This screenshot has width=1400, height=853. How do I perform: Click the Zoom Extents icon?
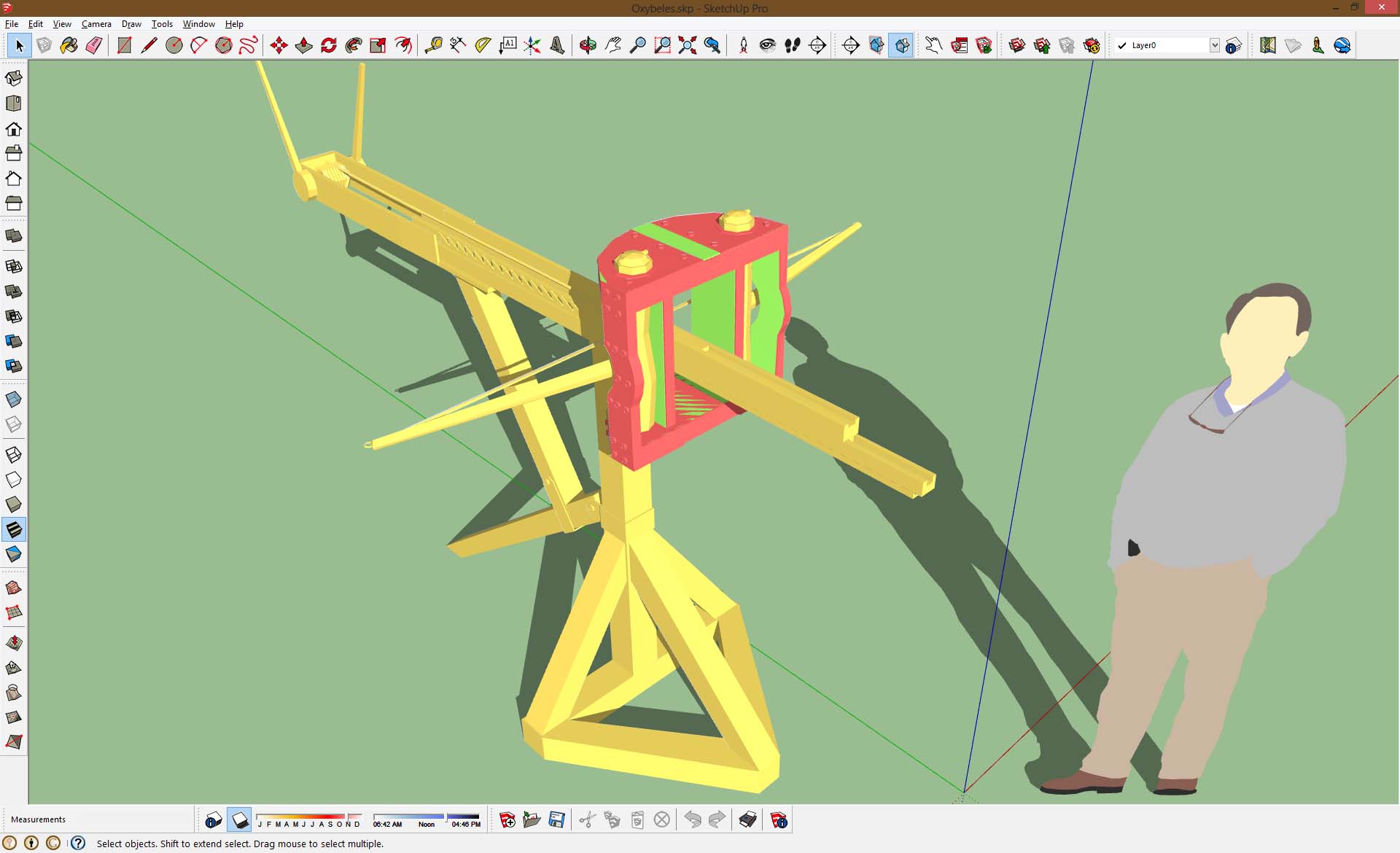tap(687, 45)
